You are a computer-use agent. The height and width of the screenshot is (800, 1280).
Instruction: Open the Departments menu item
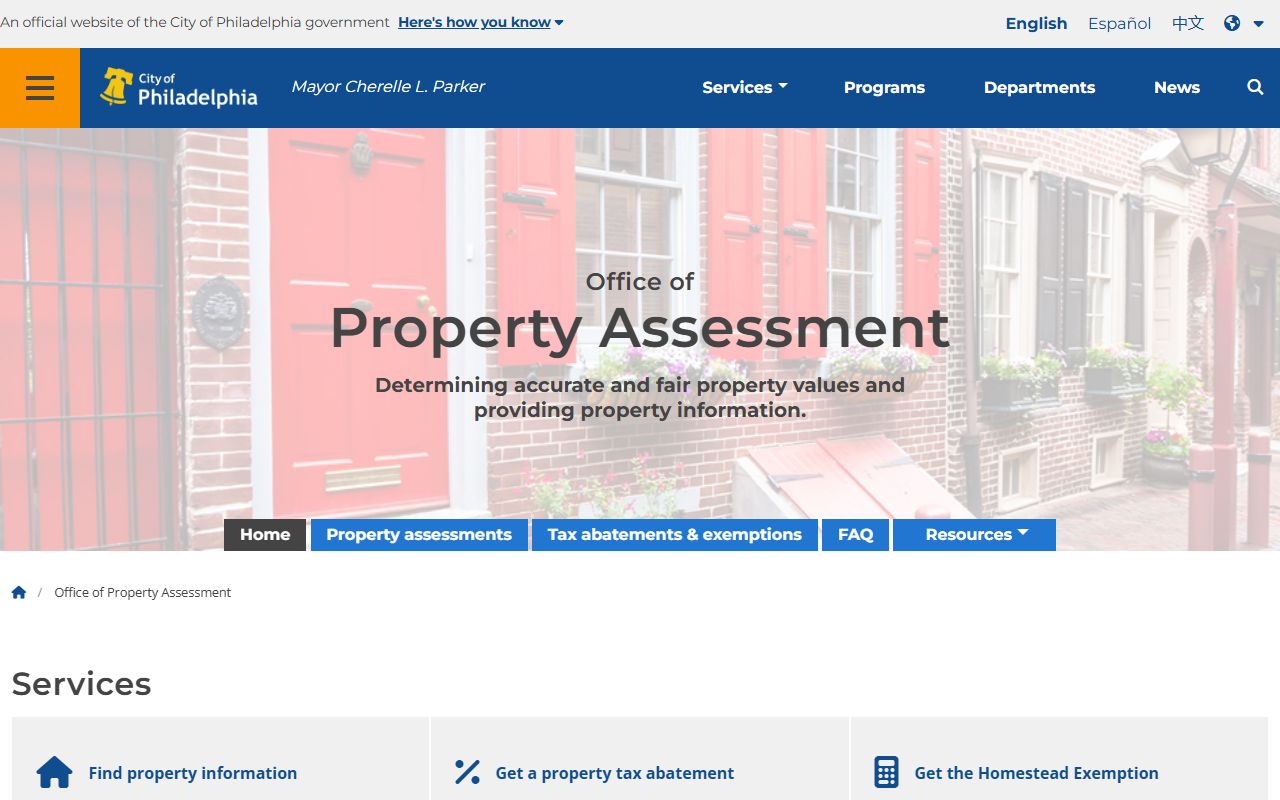click(1039, 88)
